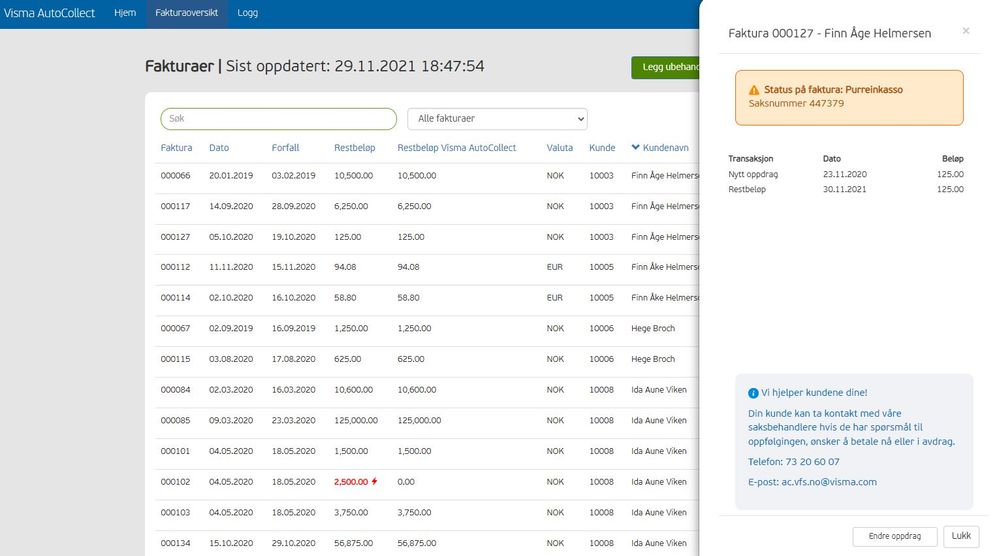Close the invoice panel with X icon
Viewport: 999px width, 556px height.
966,32
